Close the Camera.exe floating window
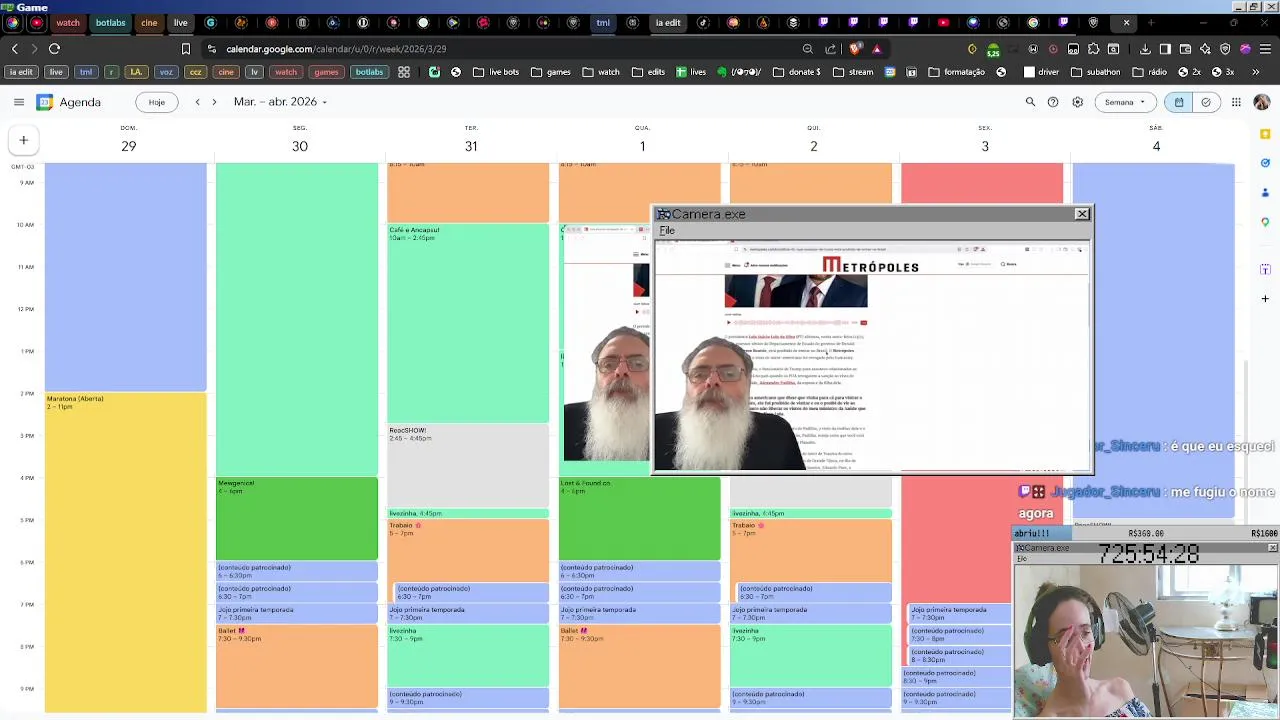 pyautogui.click(x=1082, y=214)
